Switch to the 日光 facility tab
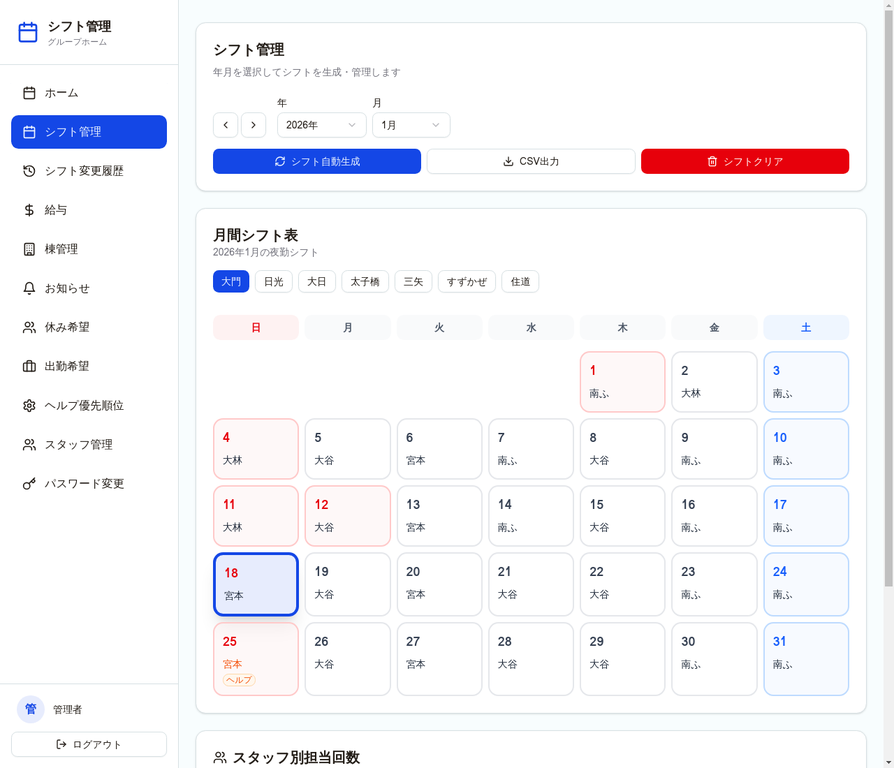The width and height of the screenshot is (894, 768). 273,281
